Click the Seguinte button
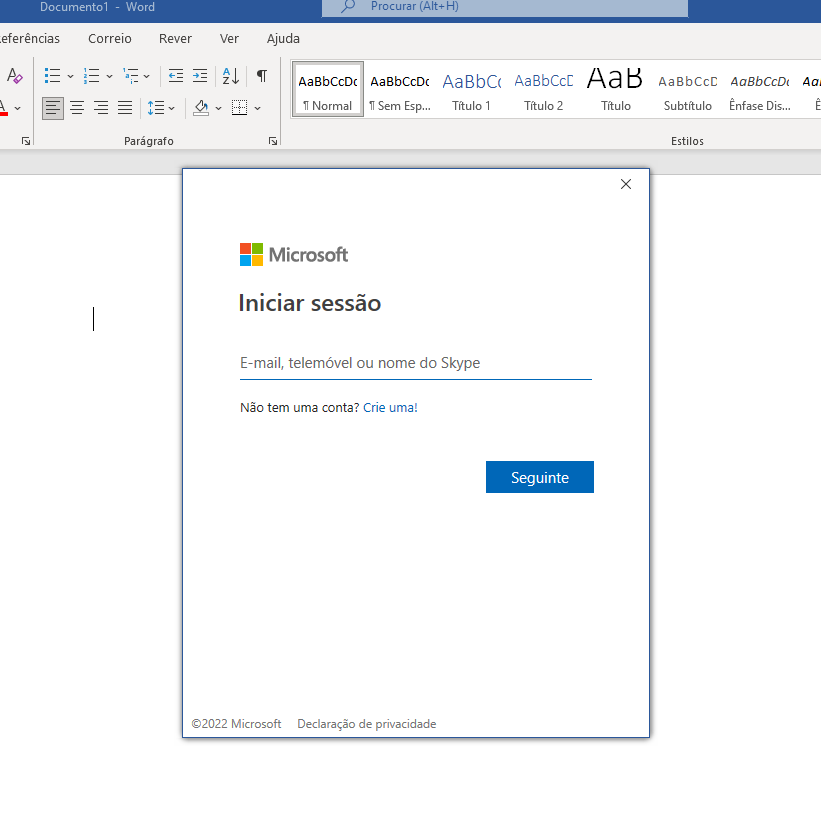Image resolution: width=821 pixels, height=825 pixels. [540, 477]
